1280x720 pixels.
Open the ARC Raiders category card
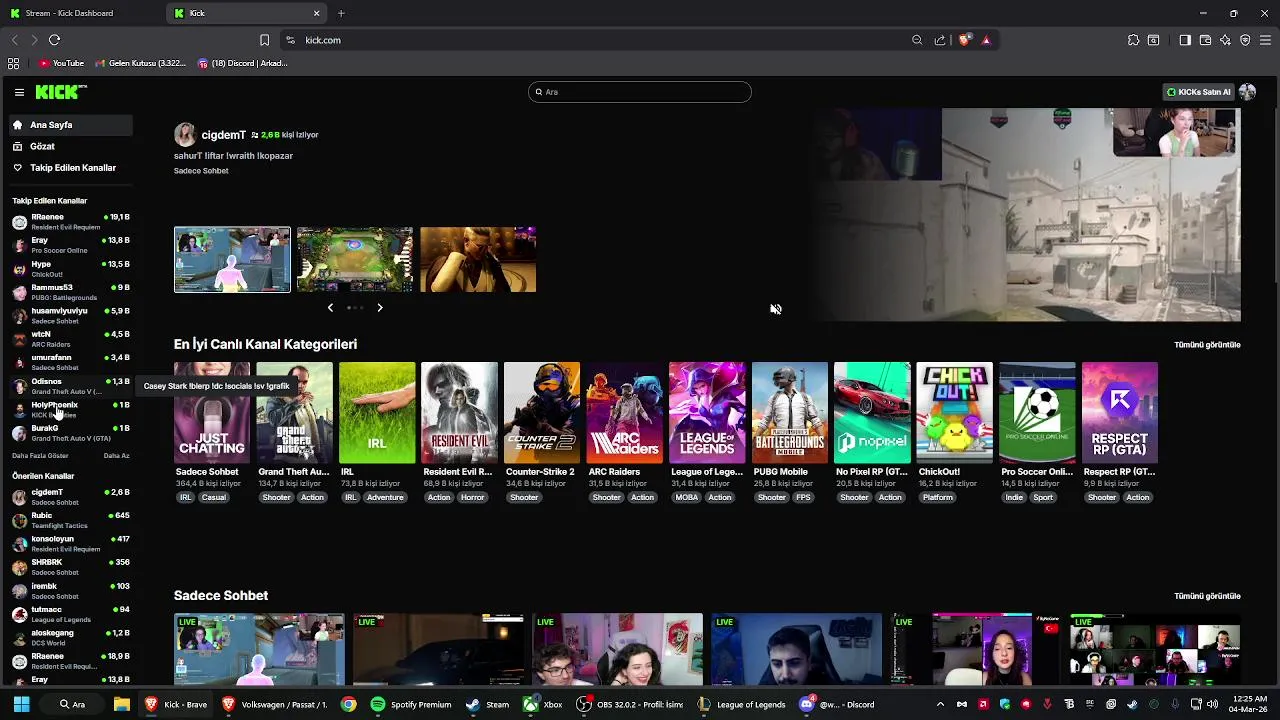[x=624, y=413]
